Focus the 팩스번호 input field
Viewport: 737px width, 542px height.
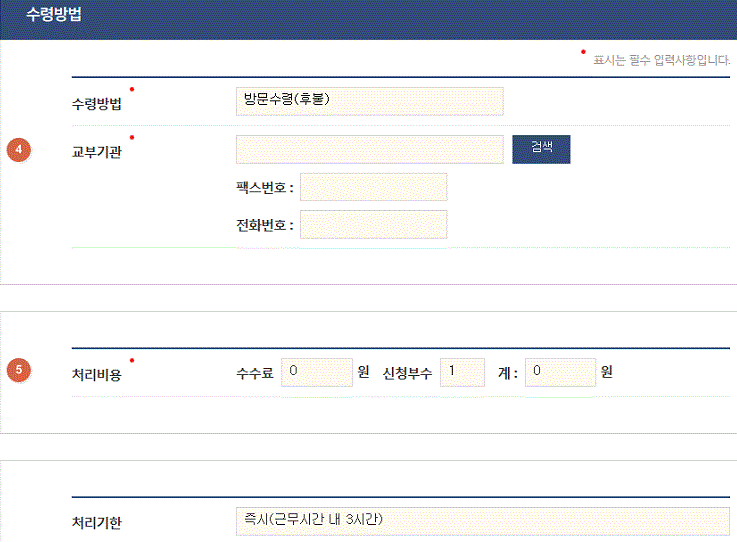coord(374,187)
